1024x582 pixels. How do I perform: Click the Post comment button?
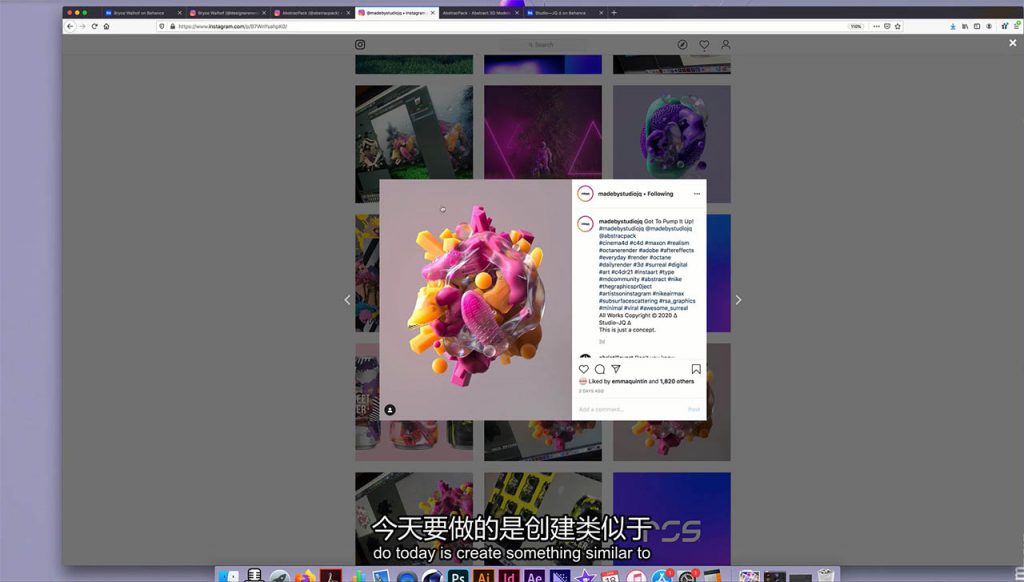pyautogui.click(x=694, y=410)
